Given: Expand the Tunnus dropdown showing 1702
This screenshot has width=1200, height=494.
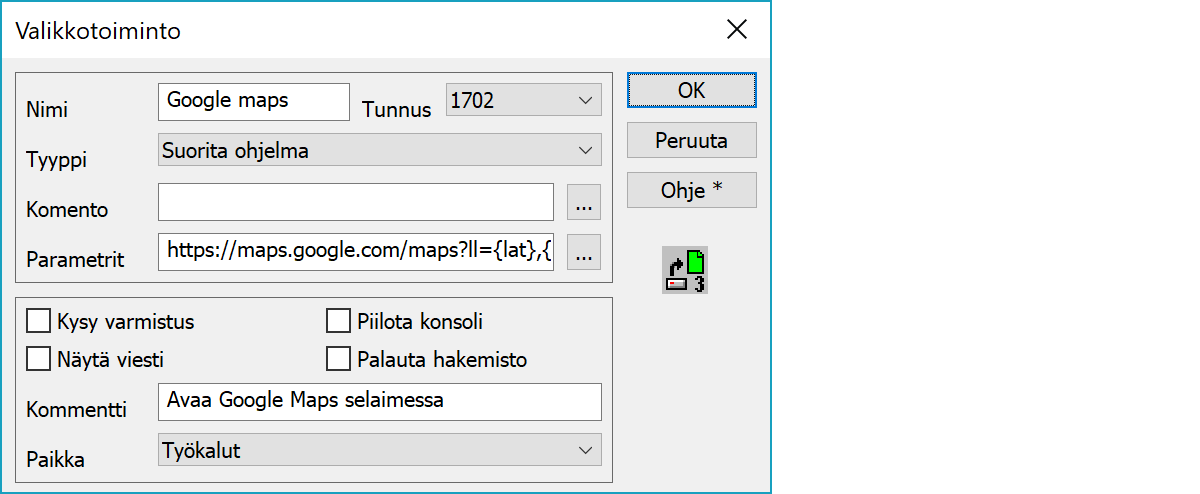Looking at the screenshot, I should pyautogui.click(x=522, y=100).
